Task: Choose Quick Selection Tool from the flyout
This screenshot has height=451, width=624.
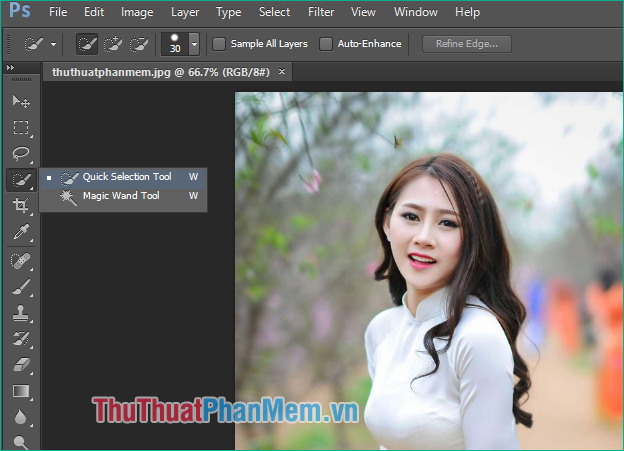Action: pos(123,177)
